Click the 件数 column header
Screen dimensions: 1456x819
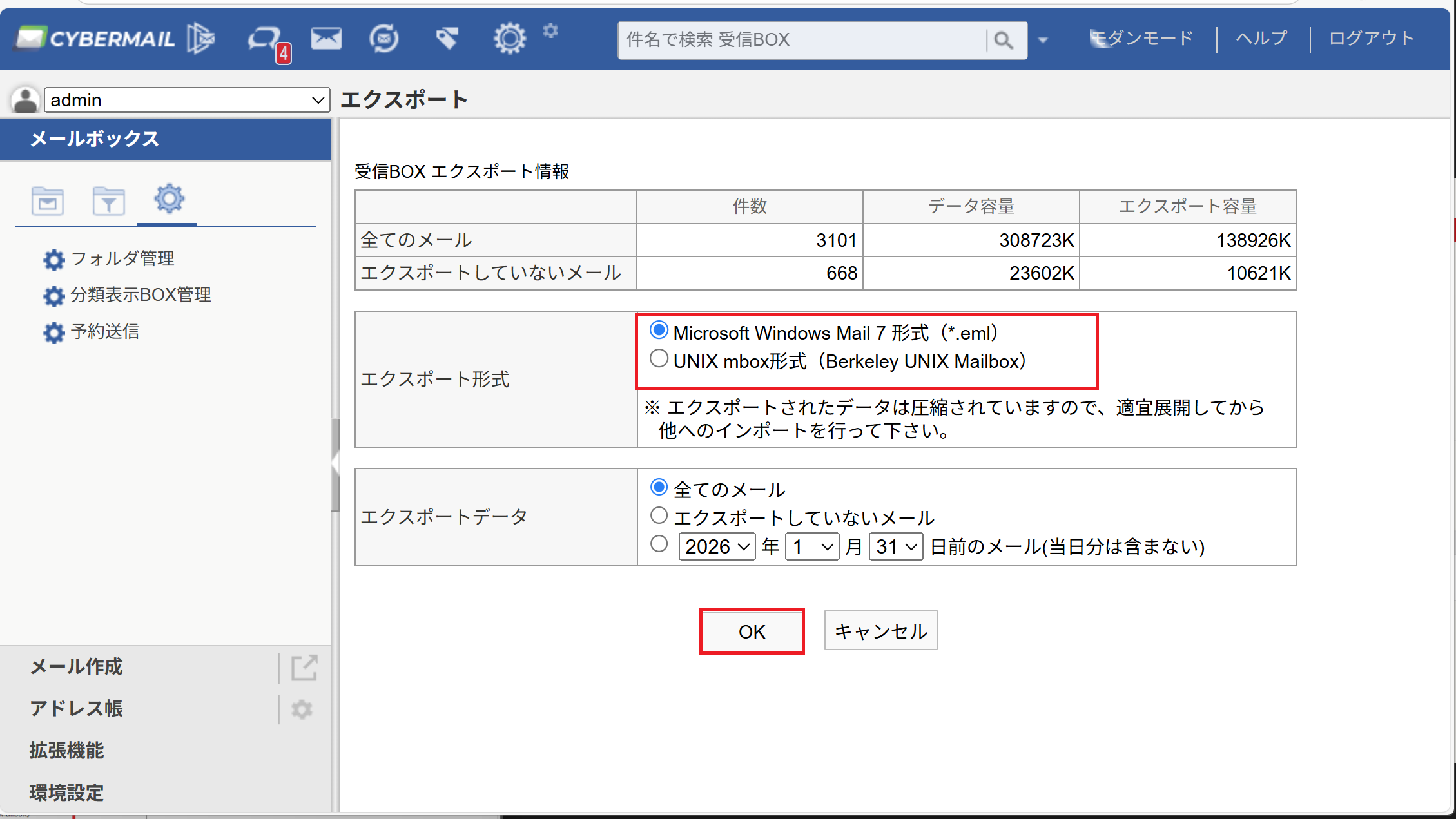[750, 206]
